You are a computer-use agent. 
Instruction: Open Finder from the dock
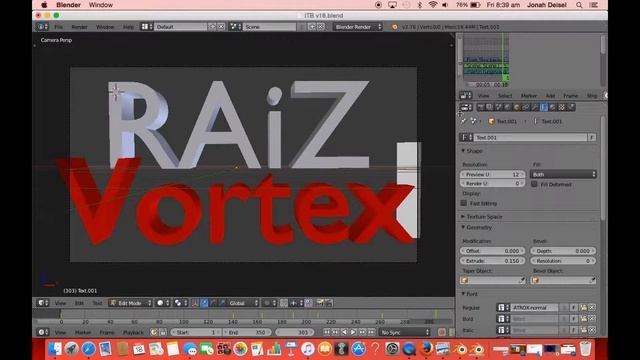[54, 349]
